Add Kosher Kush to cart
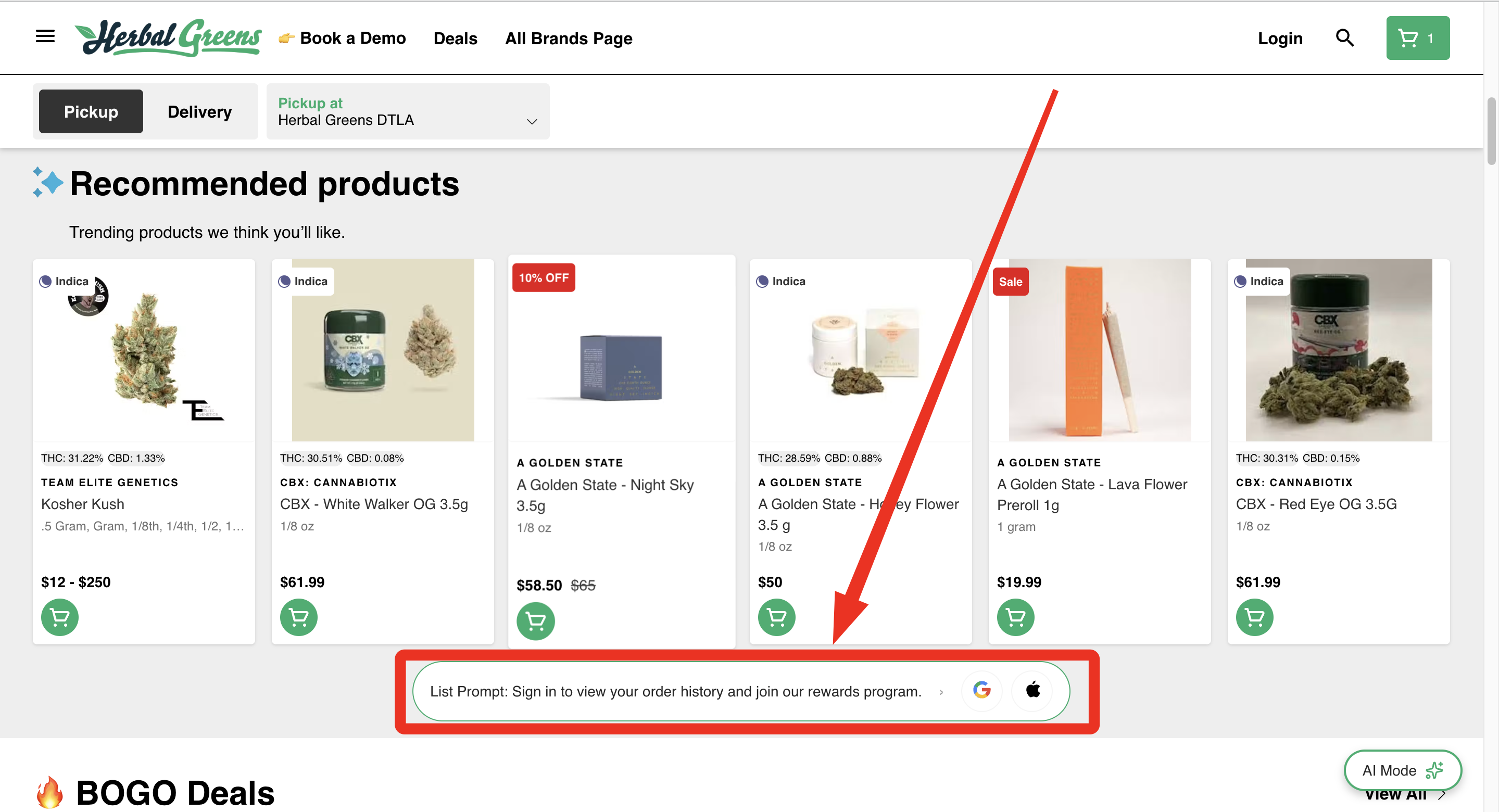 tap(59, 617)
